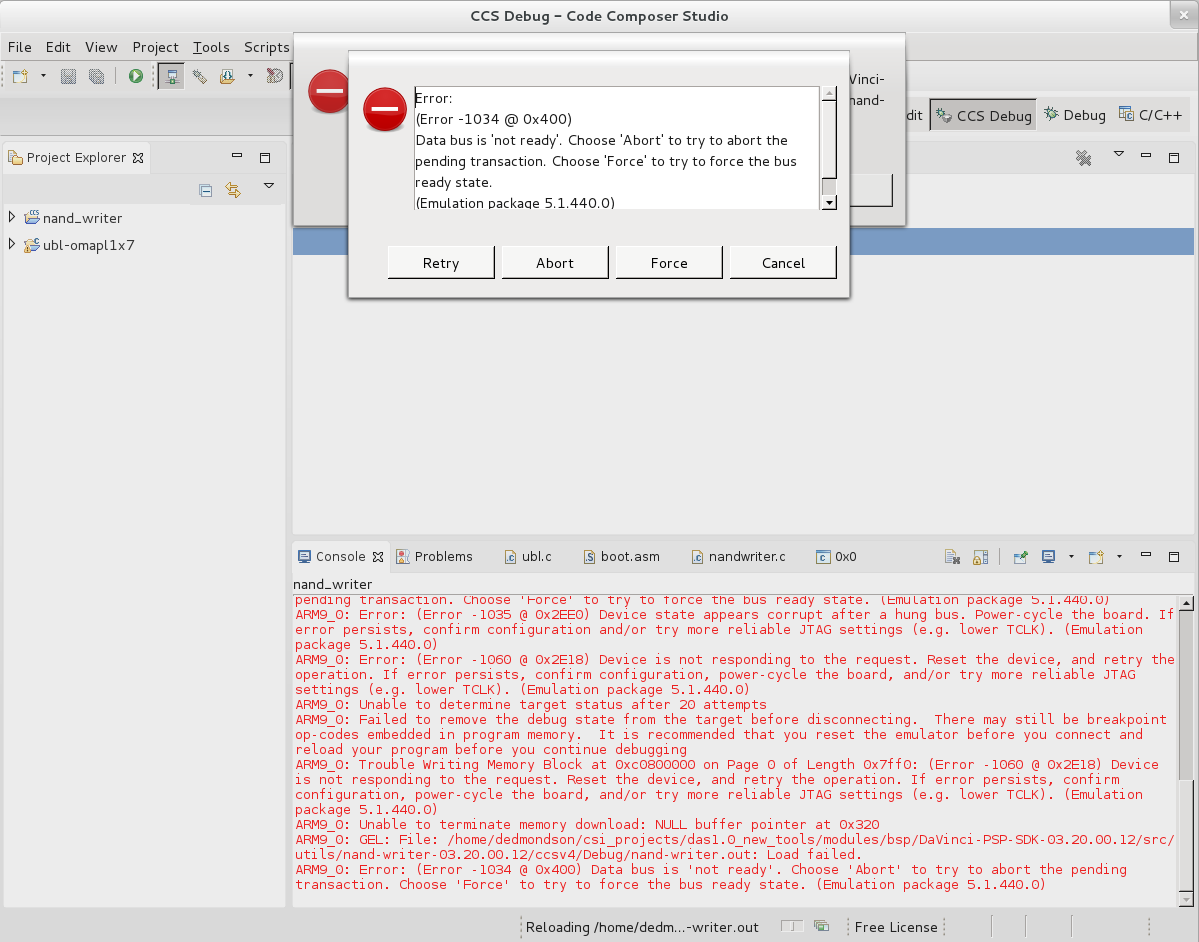Open the Display Selected Console dropdown arrow

point(1071,557)
